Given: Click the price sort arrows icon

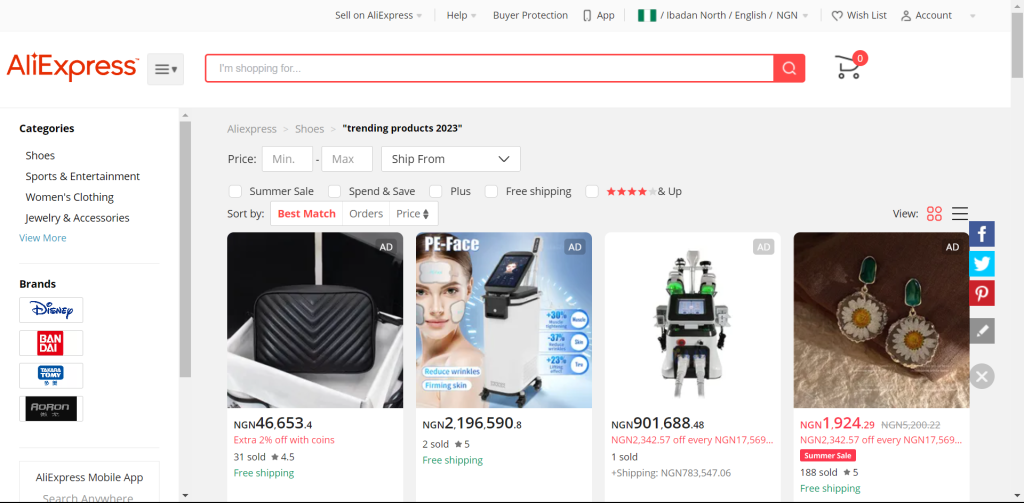Looking at the screenshot, I should [x=426, y=214].
